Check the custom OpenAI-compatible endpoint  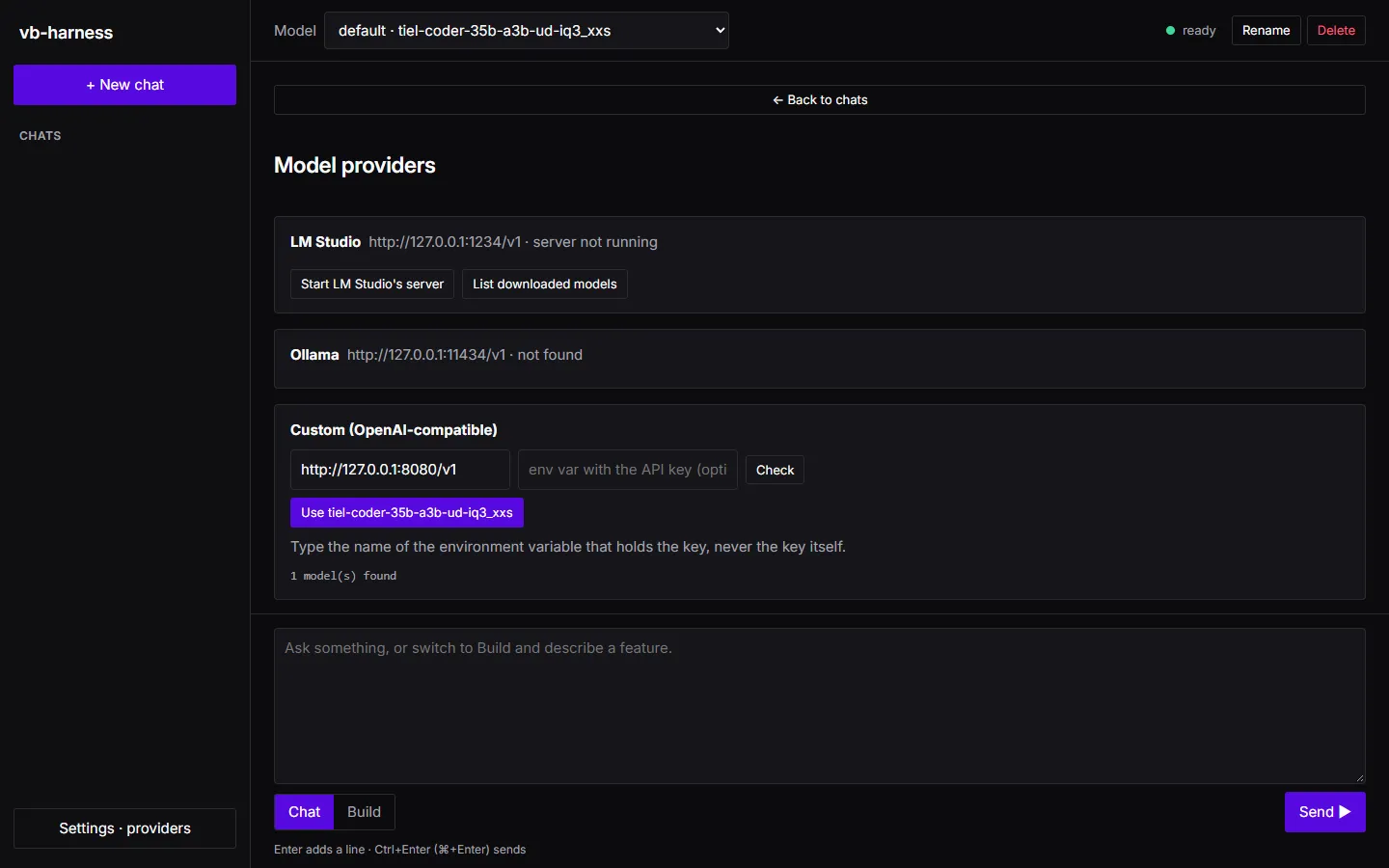(775, 470)
